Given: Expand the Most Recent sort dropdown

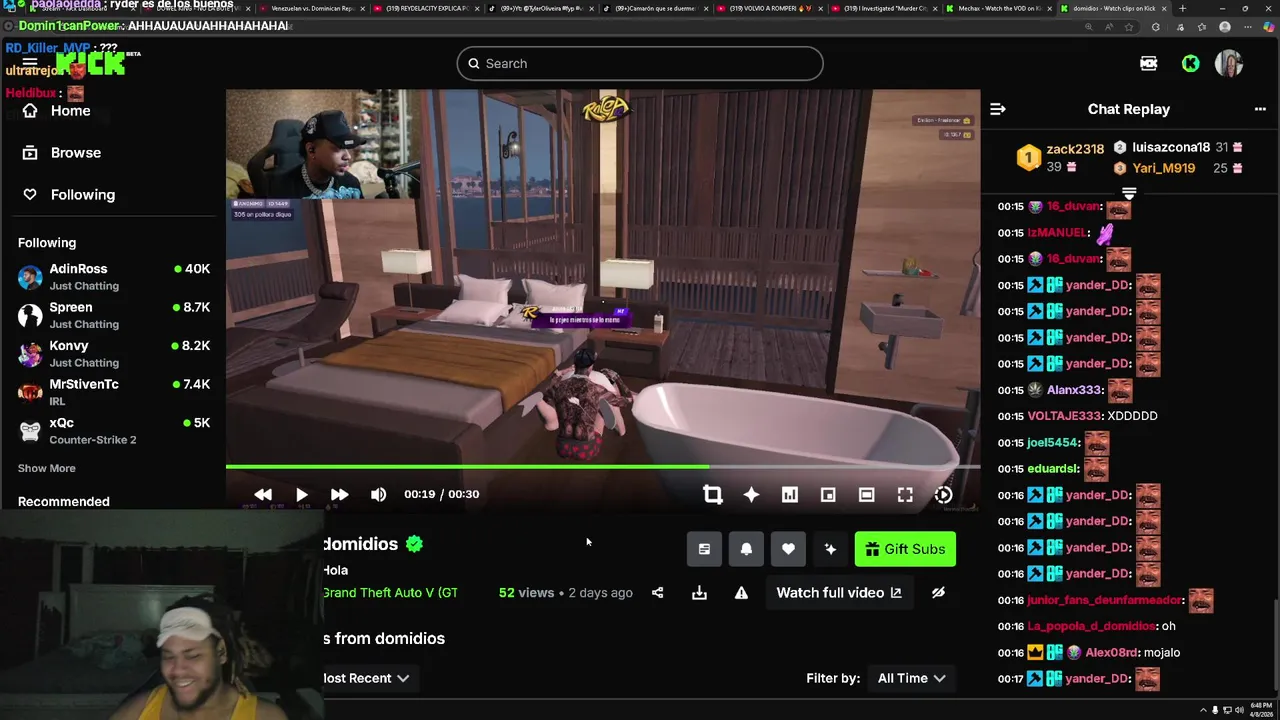Looking at the screenshot, I should tap(365, 678).
